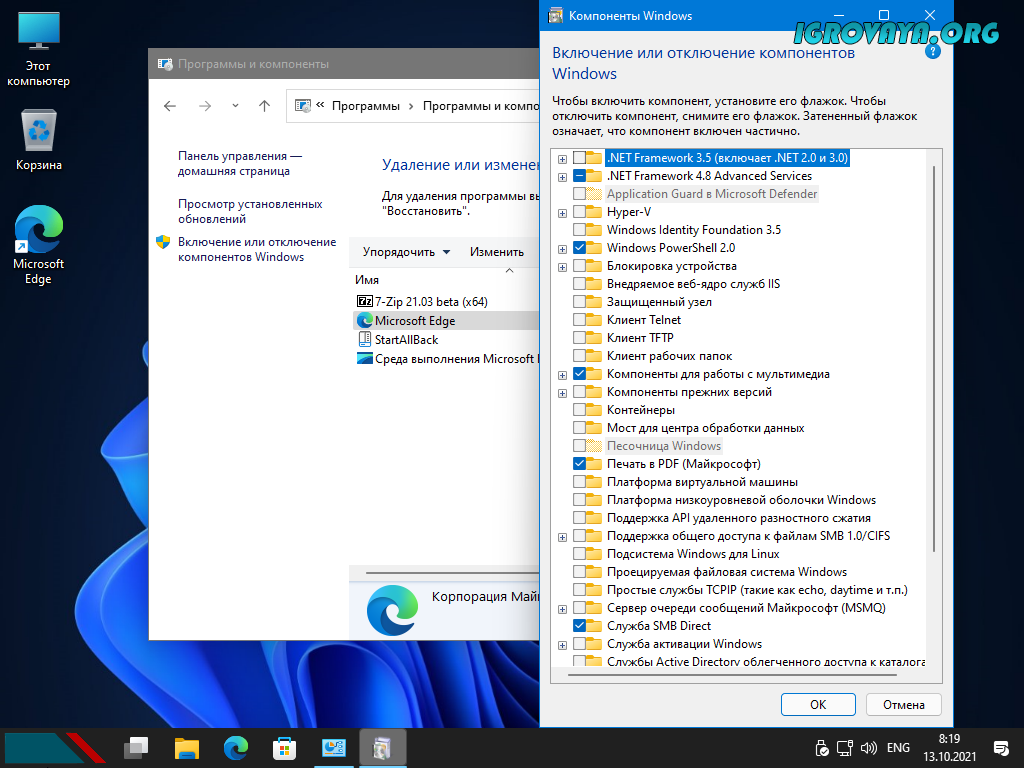This screenshot has width=1024, height=768.
Task: Click the up arrow navigation icon
Action: click(x=264, y=106)
